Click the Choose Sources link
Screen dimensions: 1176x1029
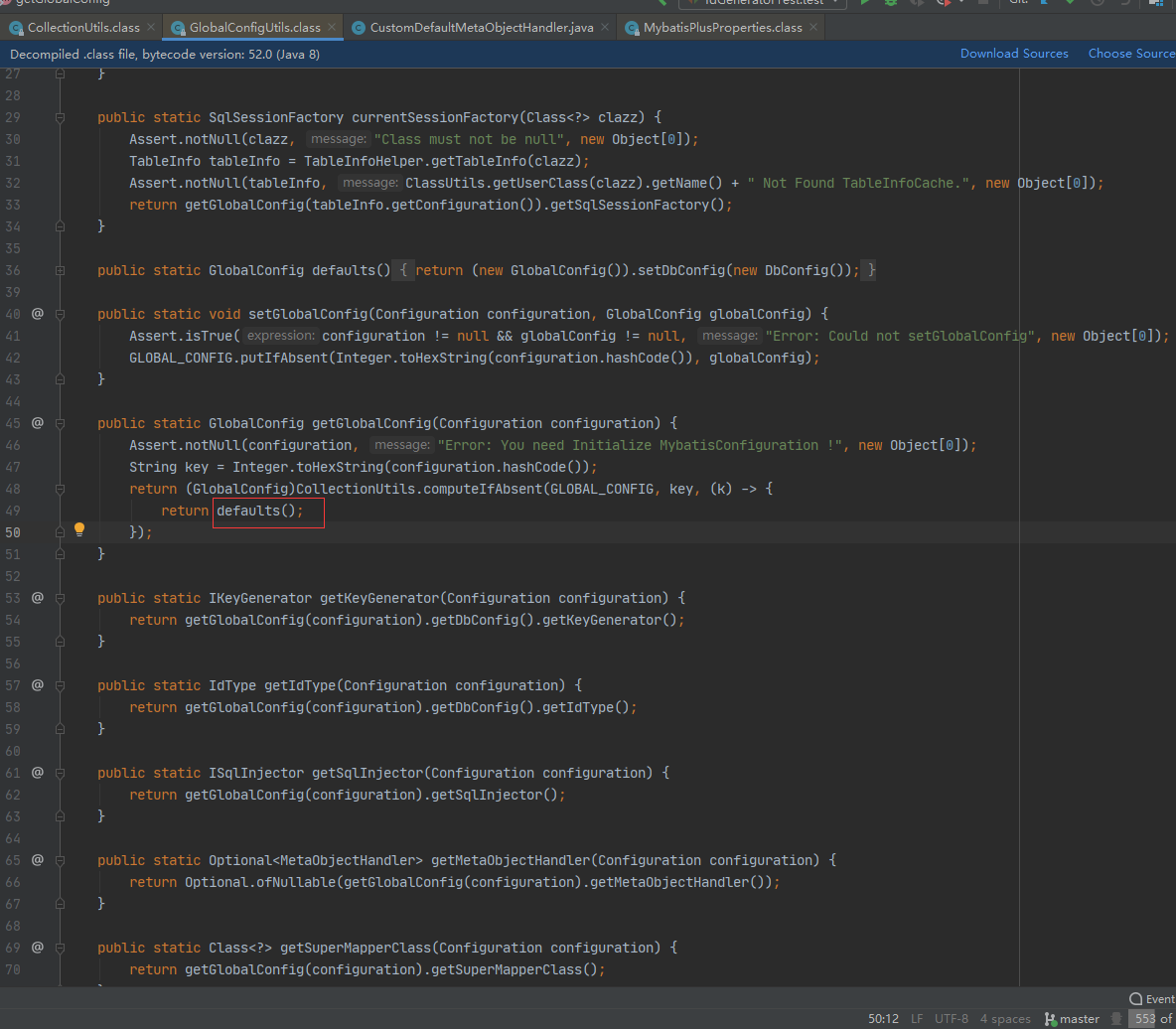tap(1130, 54)
